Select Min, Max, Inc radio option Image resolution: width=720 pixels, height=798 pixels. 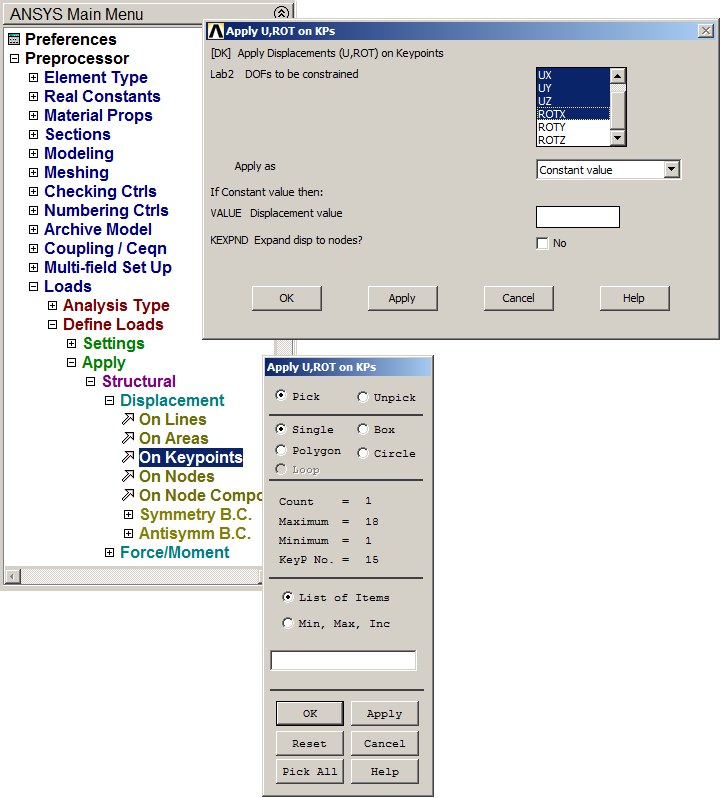288,623
